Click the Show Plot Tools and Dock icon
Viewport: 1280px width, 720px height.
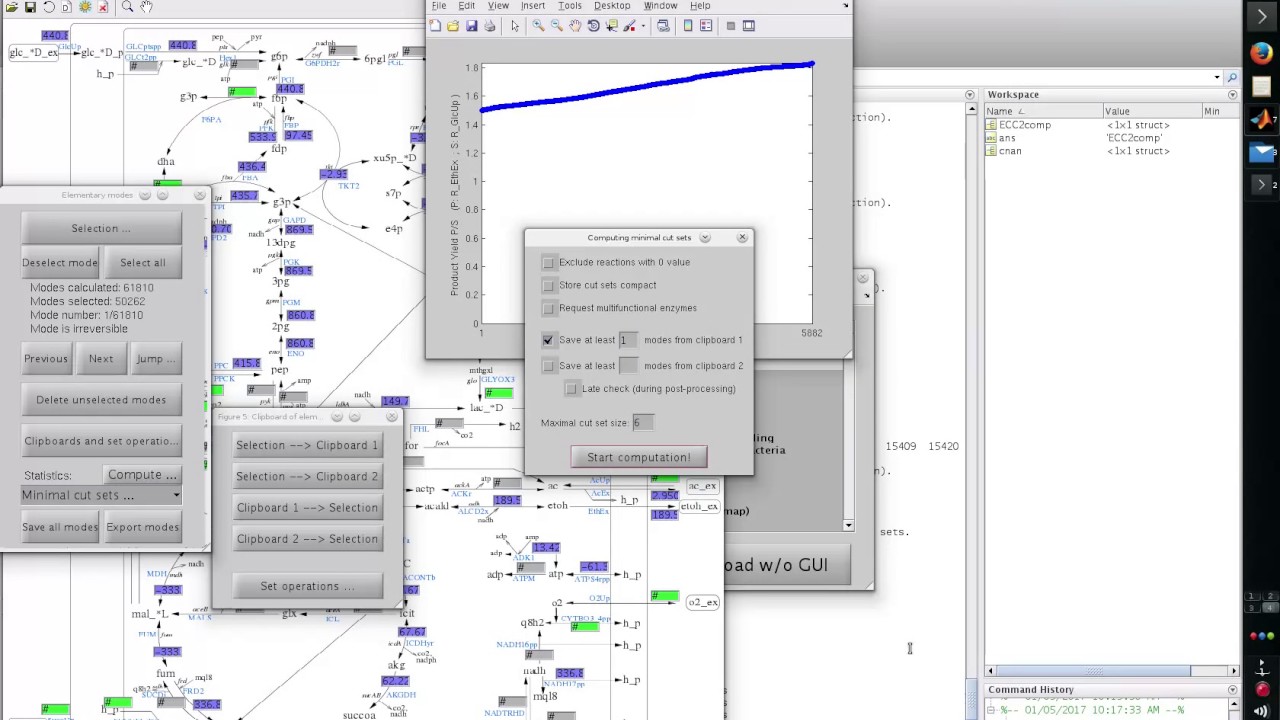[x=749, y=26]
